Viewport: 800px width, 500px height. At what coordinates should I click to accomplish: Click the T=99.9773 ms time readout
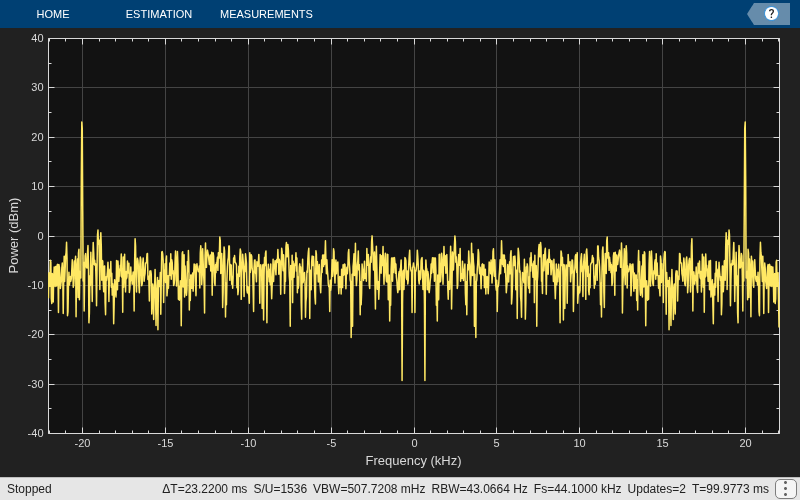point(730,489)
